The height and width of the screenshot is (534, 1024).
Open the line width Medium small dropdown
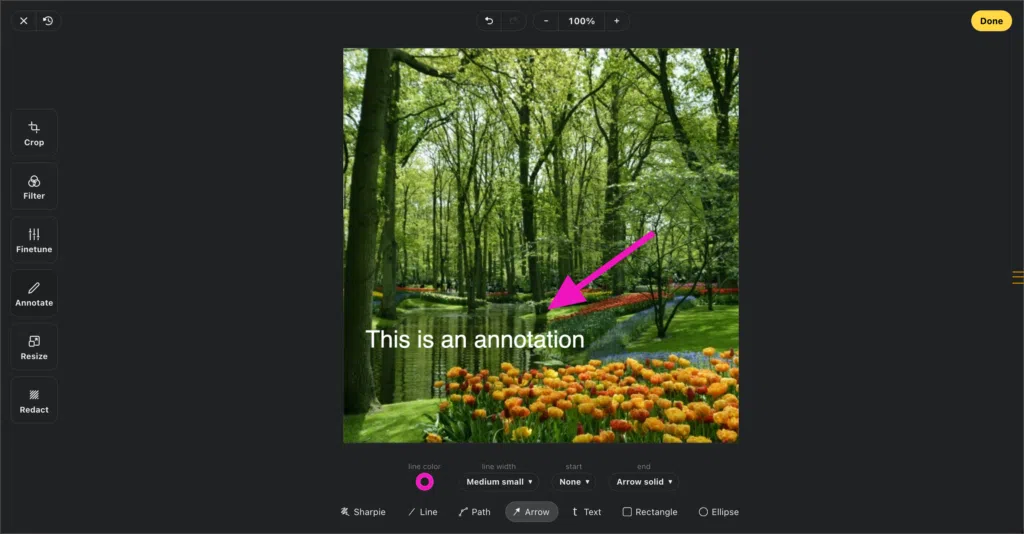click(x=499, y=482)
